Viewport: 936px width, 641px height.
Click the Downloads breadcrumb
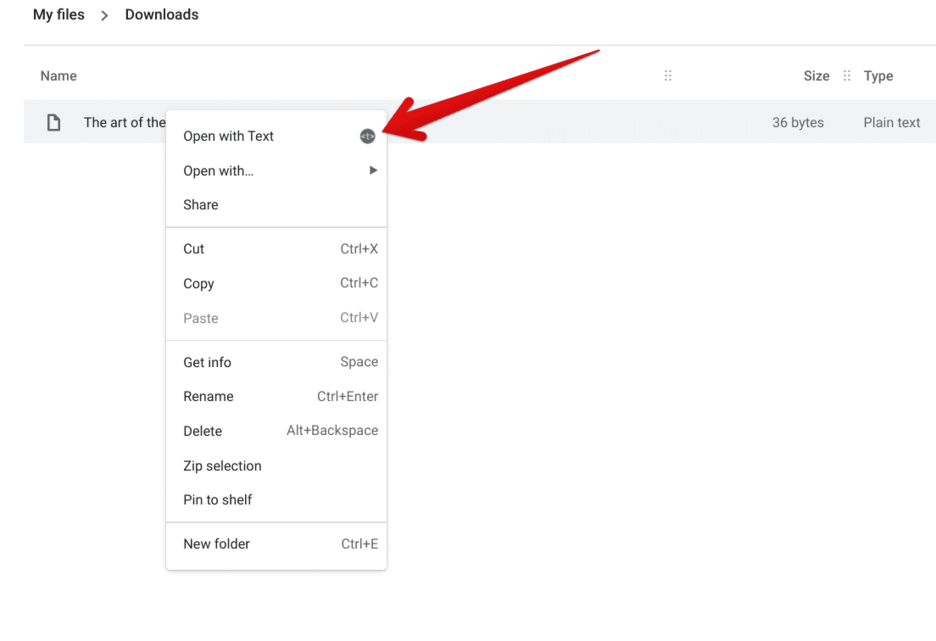point(162,14)
